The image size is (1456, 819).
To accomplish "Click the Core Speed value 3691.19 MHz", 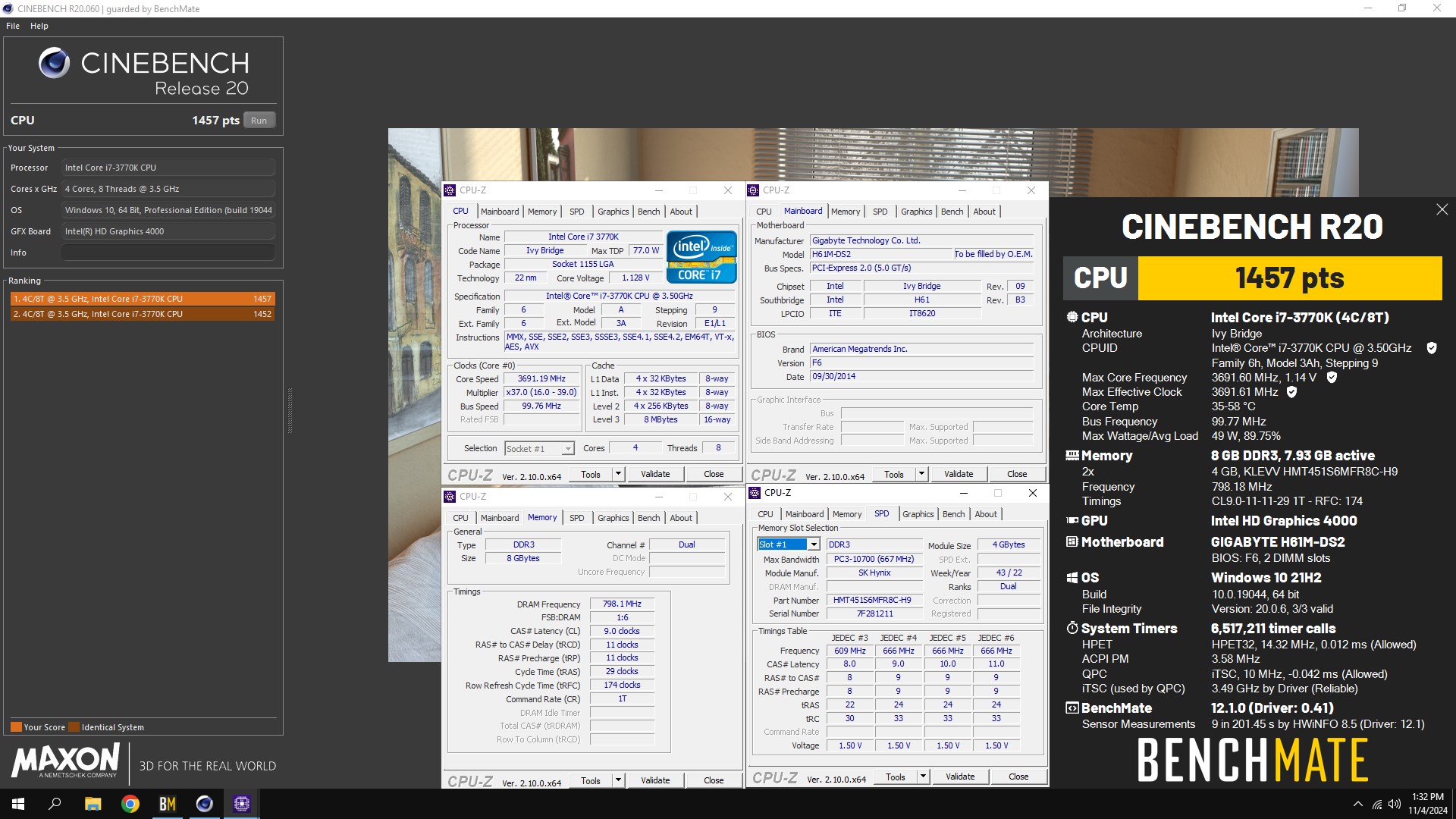I will [541, 378].
